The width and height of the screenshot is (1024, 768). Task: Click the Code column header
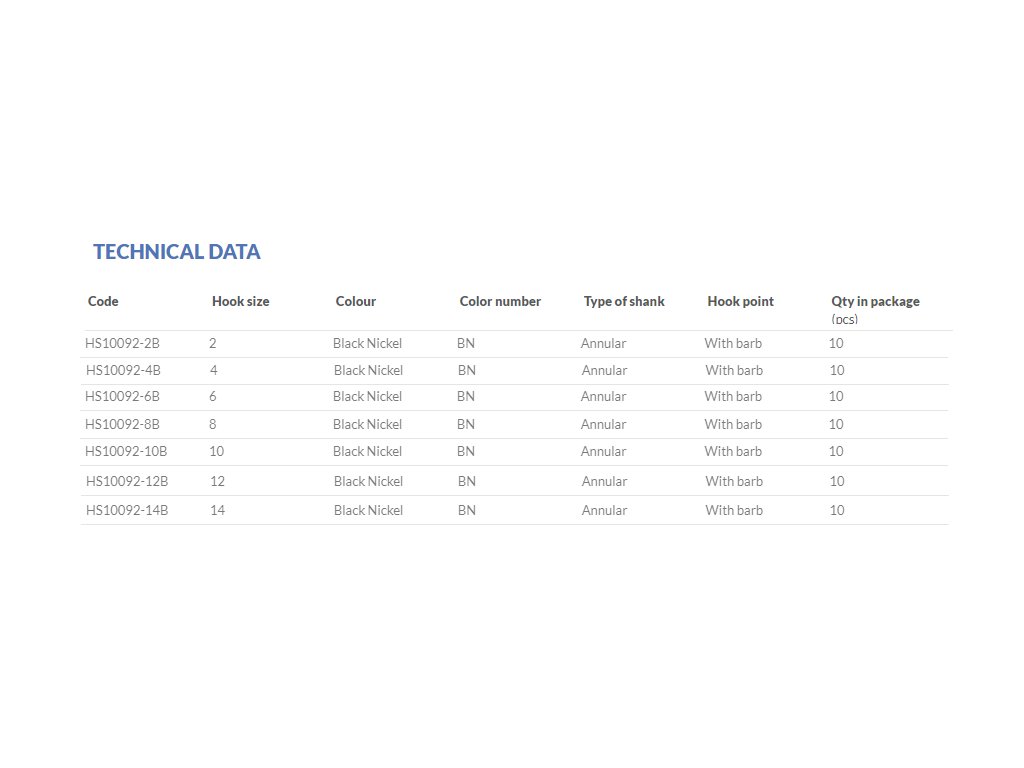pos(103,301)
